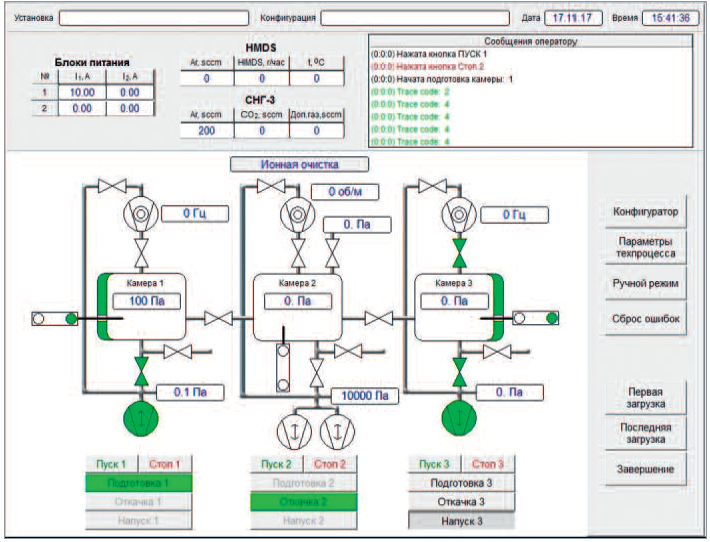Click the I1 current value 10.00 in row 1
Screen dimensions: 710x542
click(82, 92)
